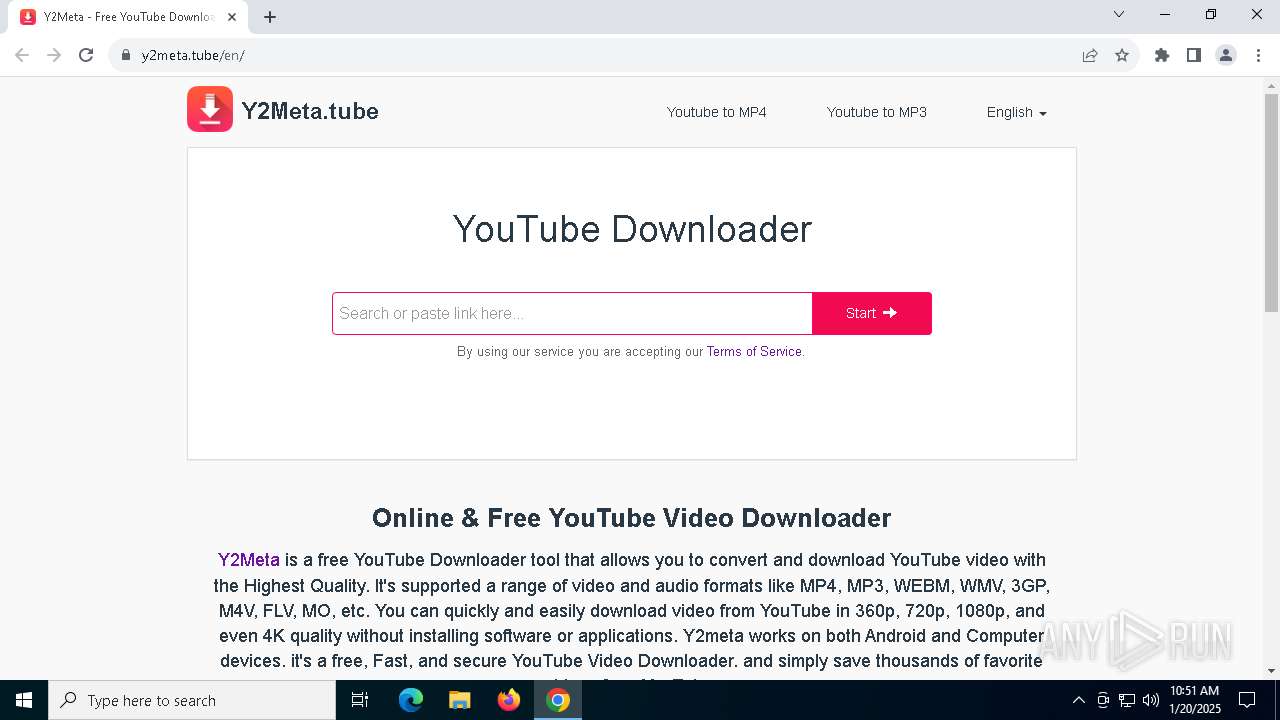Open the Extensions puzzle icon

1162,55
